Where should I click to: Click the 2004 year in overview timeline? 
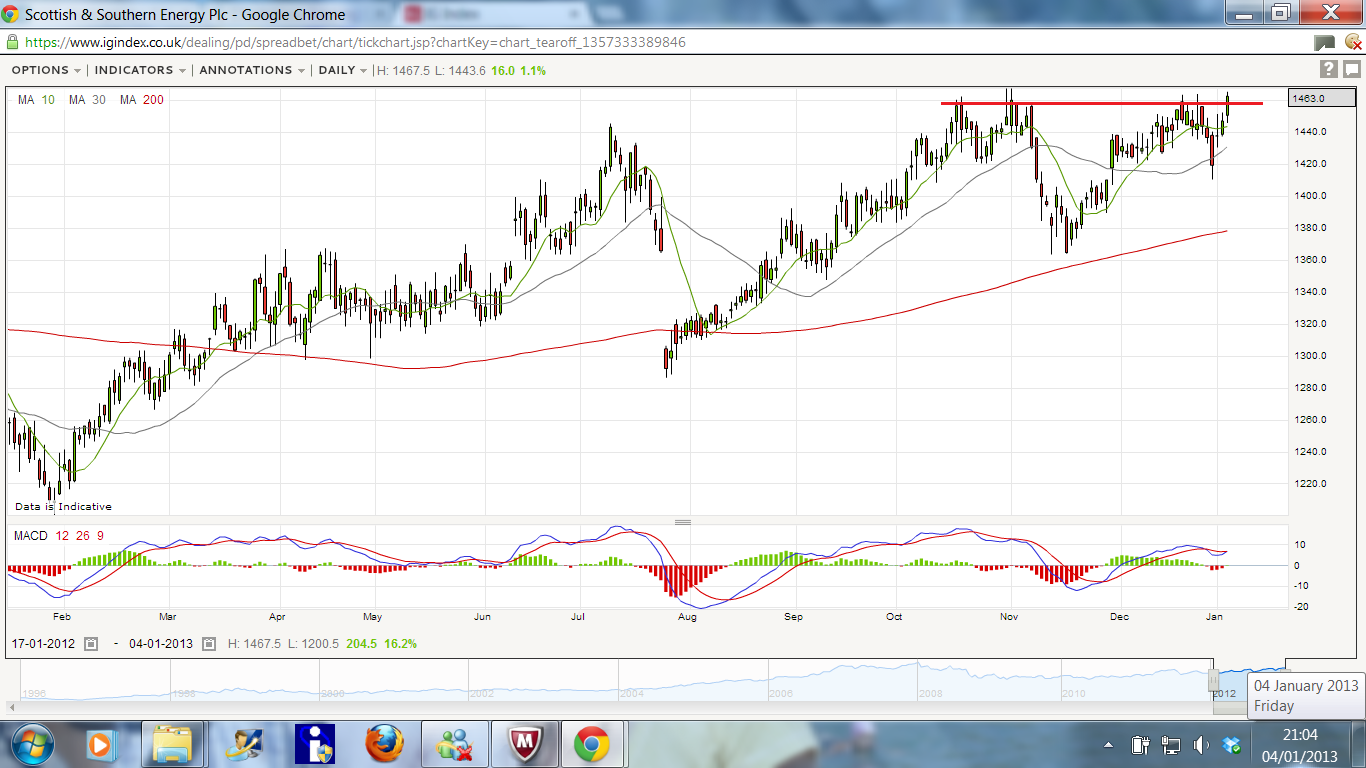pyautogui.click(x=632, y=693)
